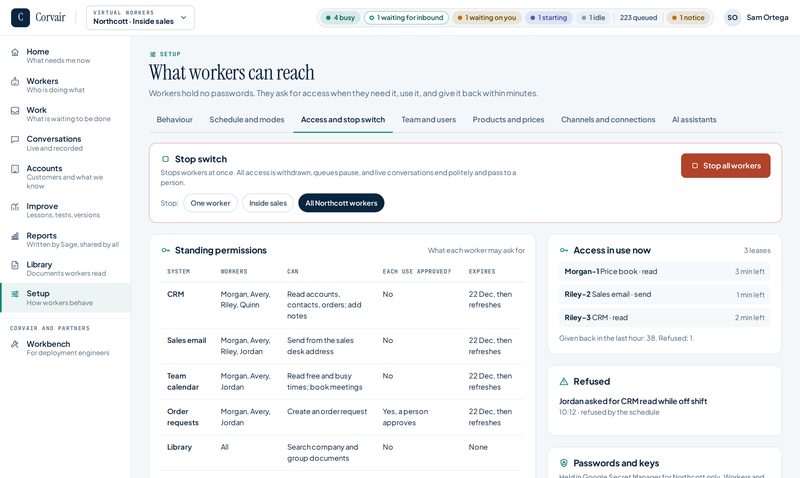Click 'Jordan asked for CRM read while off shift'

(633, 401)
